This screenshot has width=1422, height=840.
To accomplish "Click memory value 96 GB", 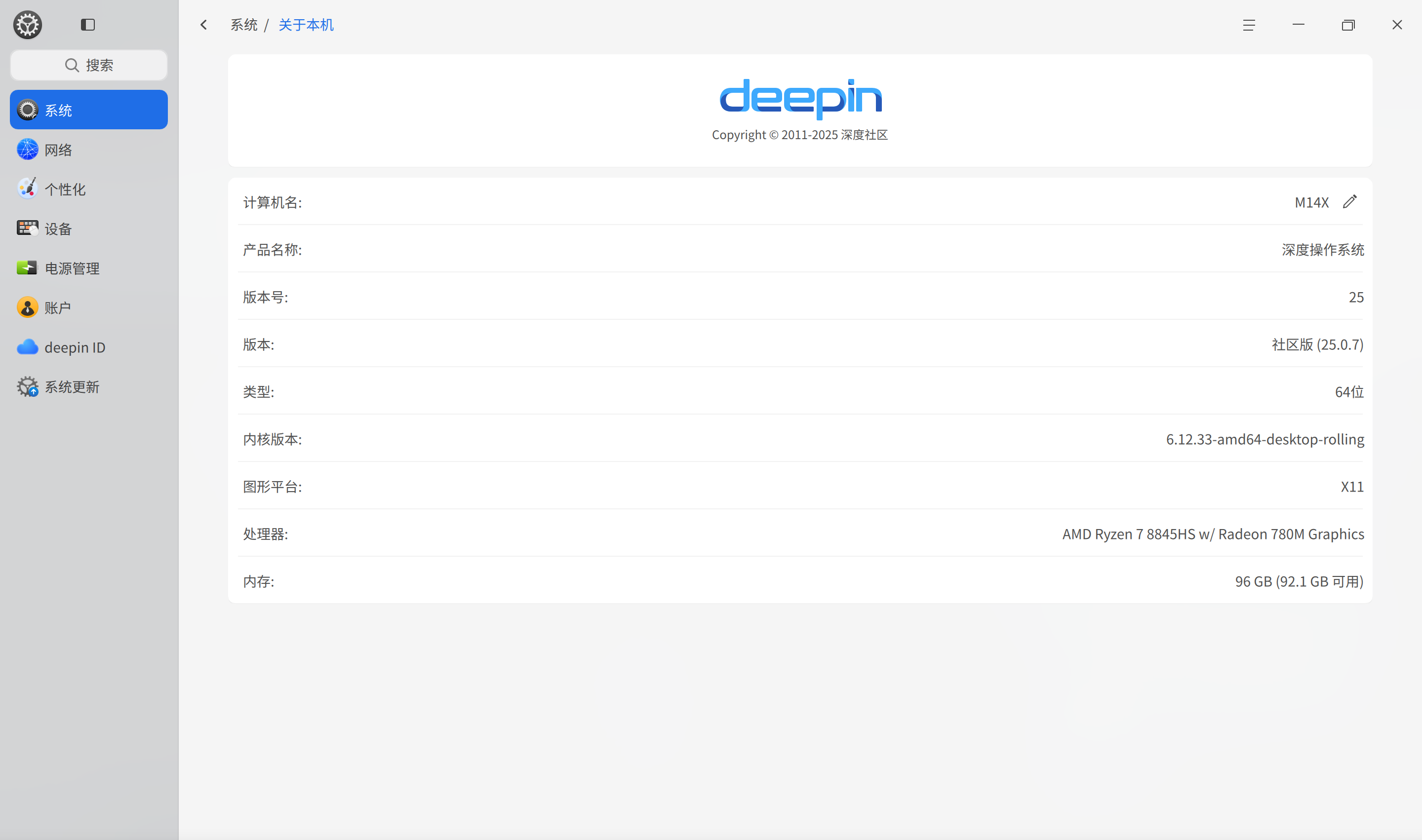I will [x=1299, y=581].
